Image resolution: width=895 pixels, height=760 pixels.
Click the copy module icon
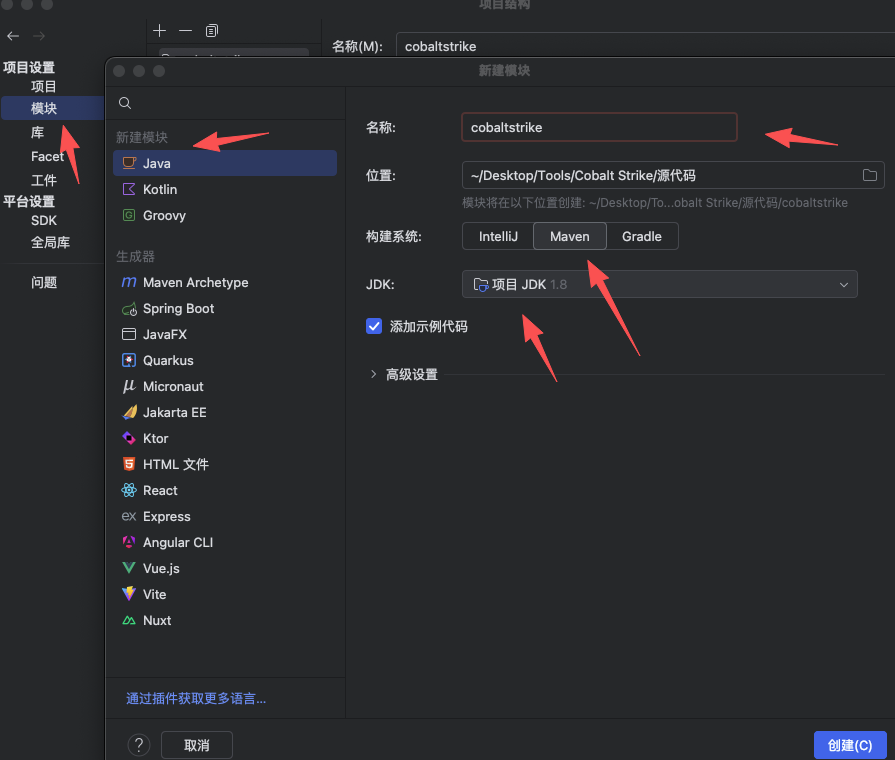point(211,31)
